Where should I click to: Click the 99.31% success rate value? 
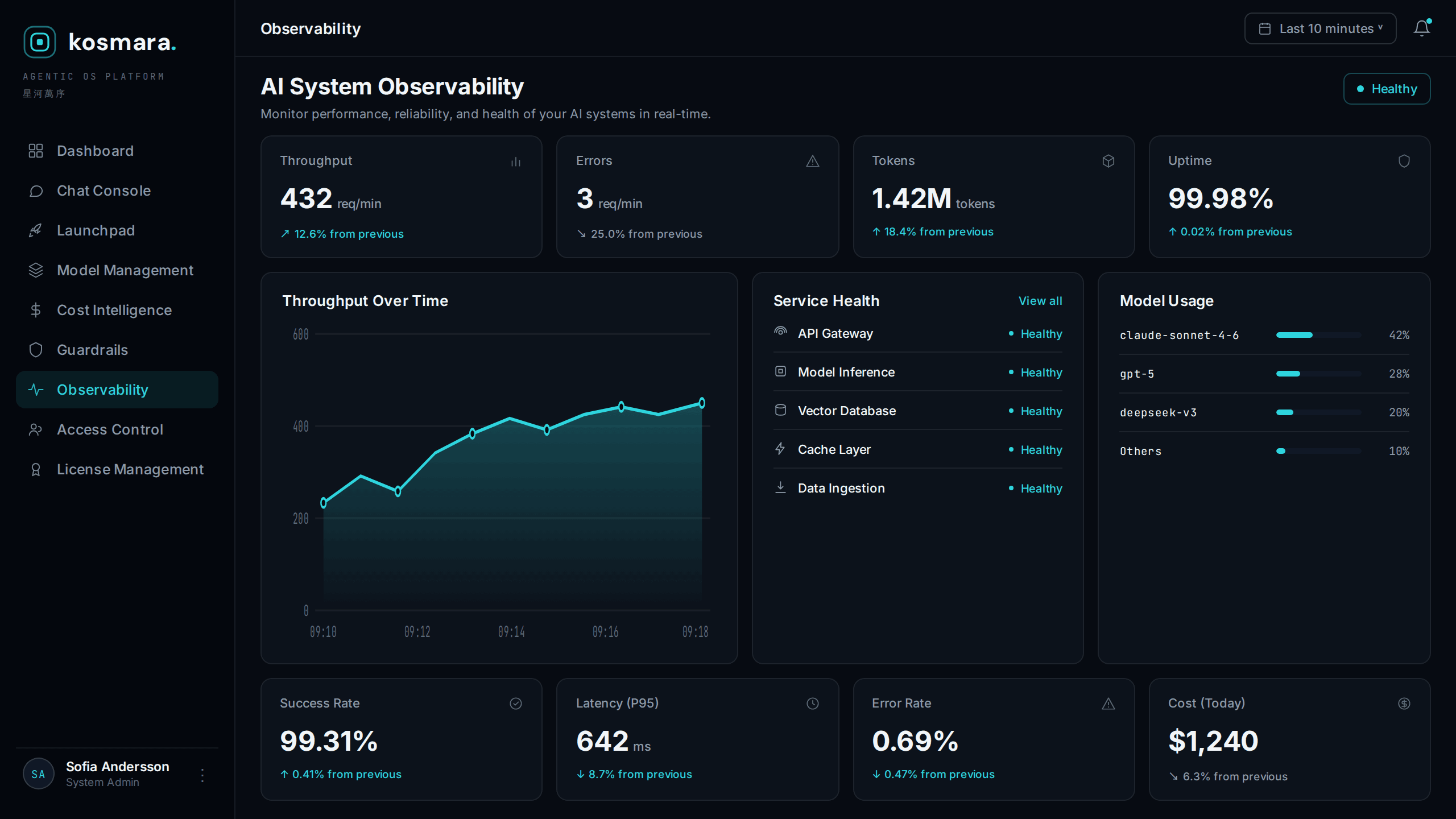click(x=329, y=741)
